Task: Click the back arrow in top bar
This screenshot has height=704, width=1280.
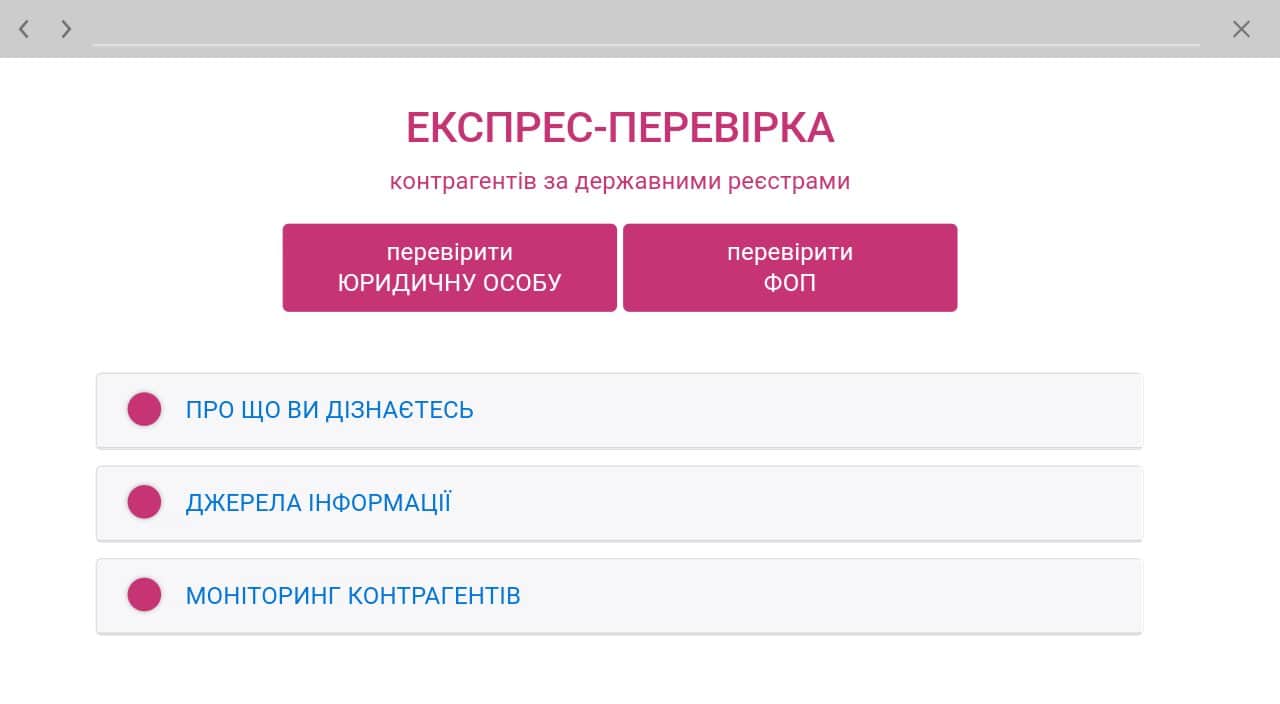Action: 24,29
